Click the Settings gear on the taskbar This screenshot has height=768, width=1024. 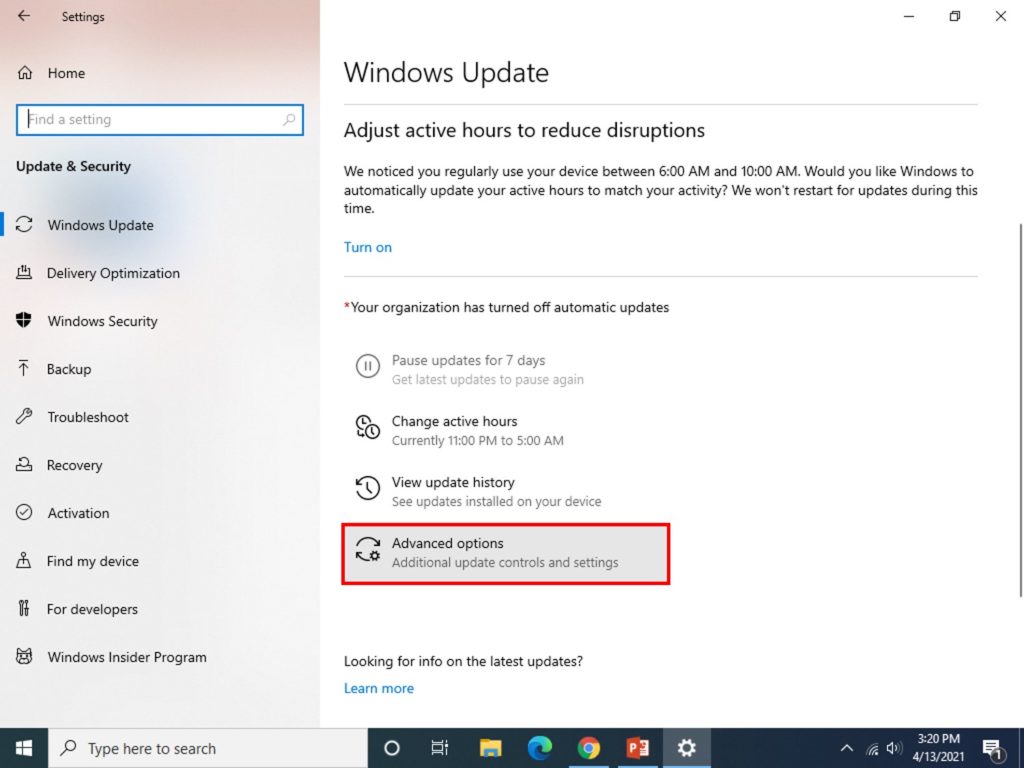click(x=686, y=748)
